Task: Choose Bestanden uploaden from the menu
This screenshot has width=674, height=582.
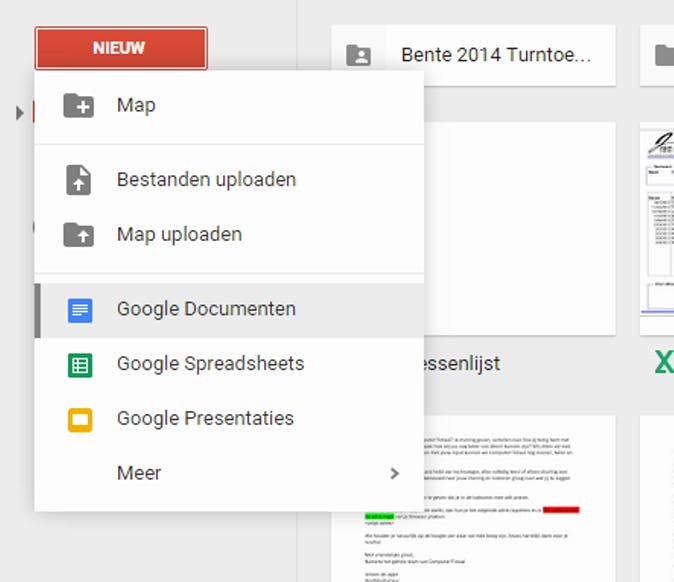Action: [229, 180]
